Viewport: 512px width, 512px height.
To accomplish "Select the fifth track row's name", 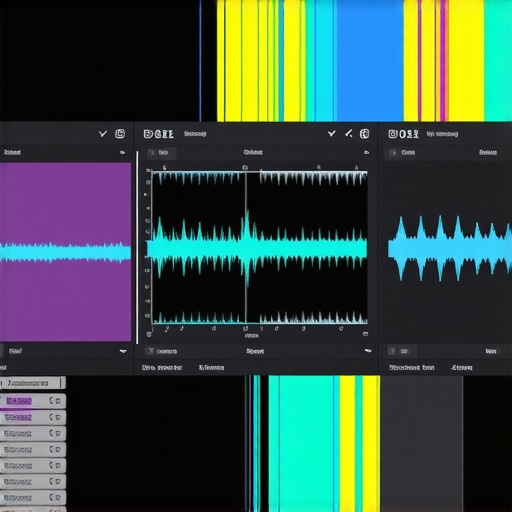I will point(18,466).
